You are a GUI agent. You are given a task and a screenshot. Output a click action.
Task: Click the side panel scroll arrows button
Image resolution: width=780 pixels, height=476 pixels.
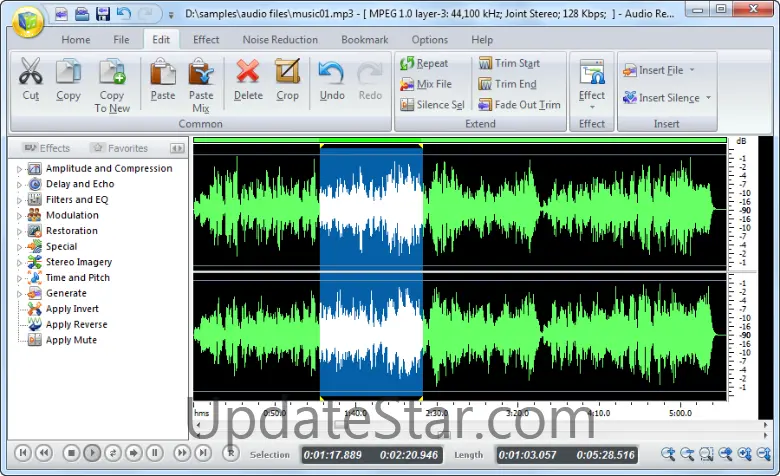point(177,148)
